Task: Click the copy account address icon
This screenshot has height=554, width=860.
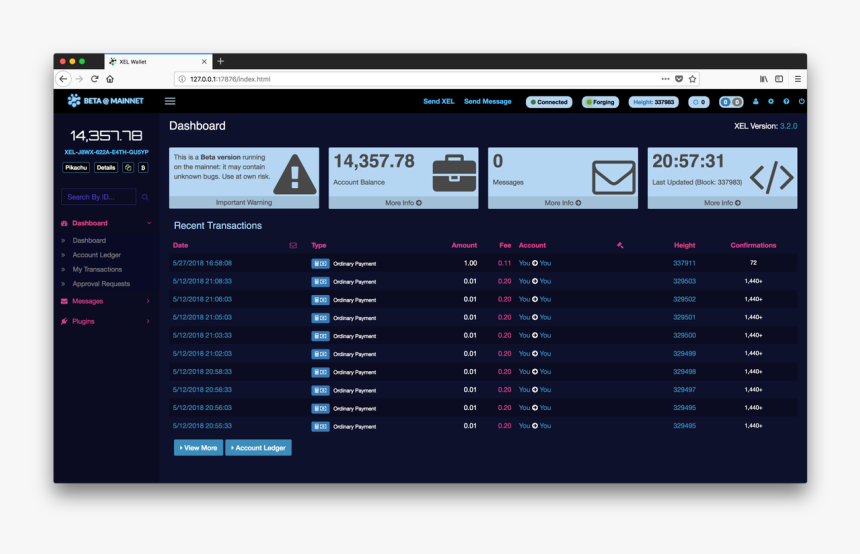Action: pos(128,167)
